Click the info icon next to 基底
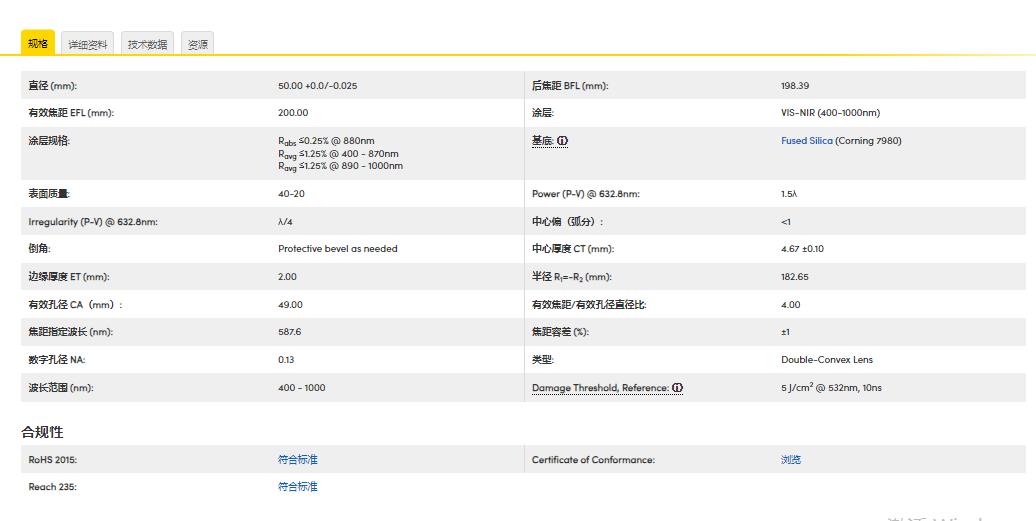This screenshot has width=1036, height=521. pyautogui.click(x=562, y=141)
